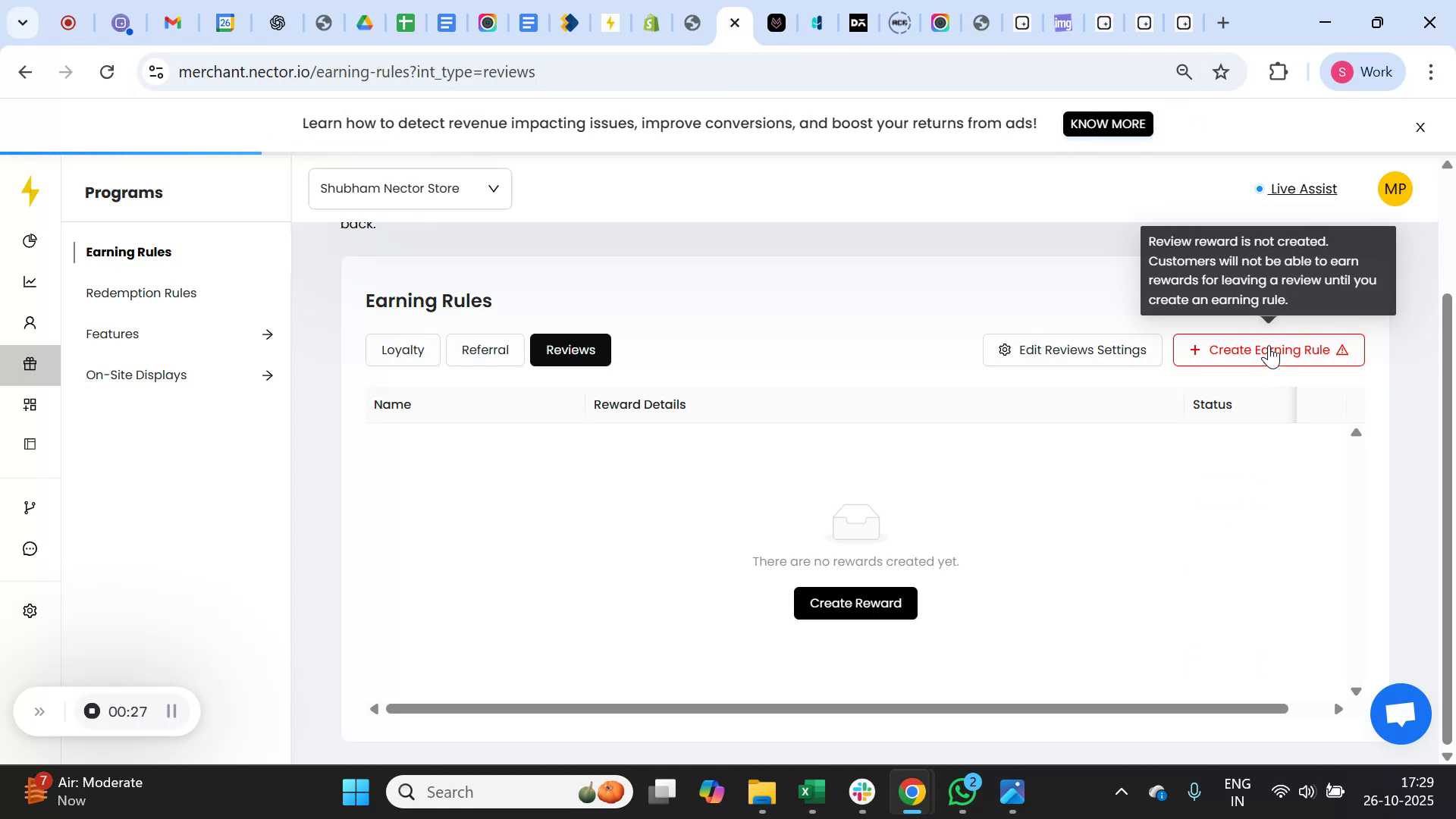Open the apps grid icon in sidebar

pyautogui.click(x=30, y=404)
